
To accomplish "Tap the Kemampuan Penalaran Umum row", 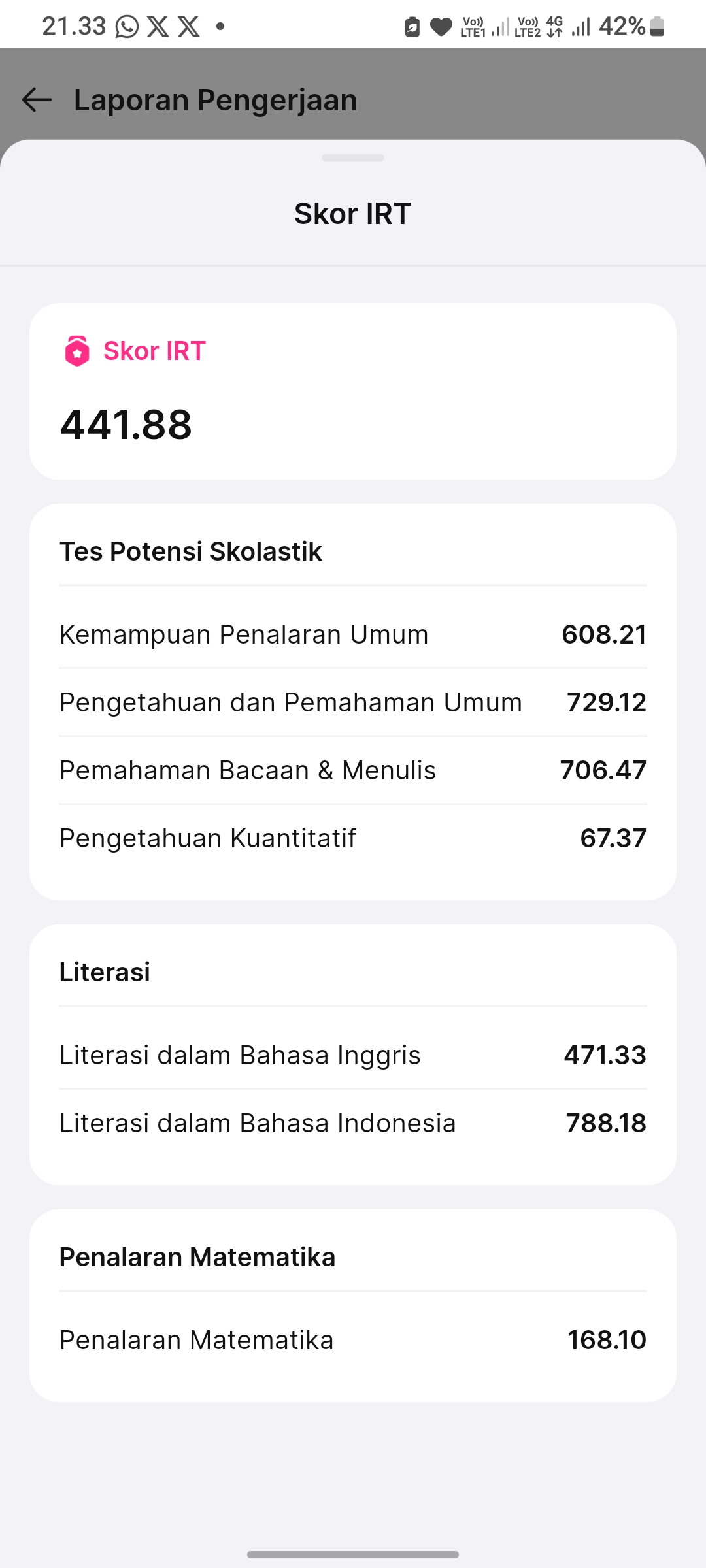I will point(353,634).
